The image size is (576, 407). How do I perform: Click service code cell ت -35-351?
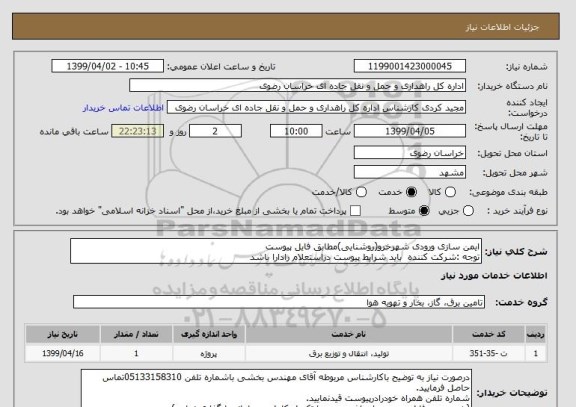pyautogui.click(x=489, y=353)
